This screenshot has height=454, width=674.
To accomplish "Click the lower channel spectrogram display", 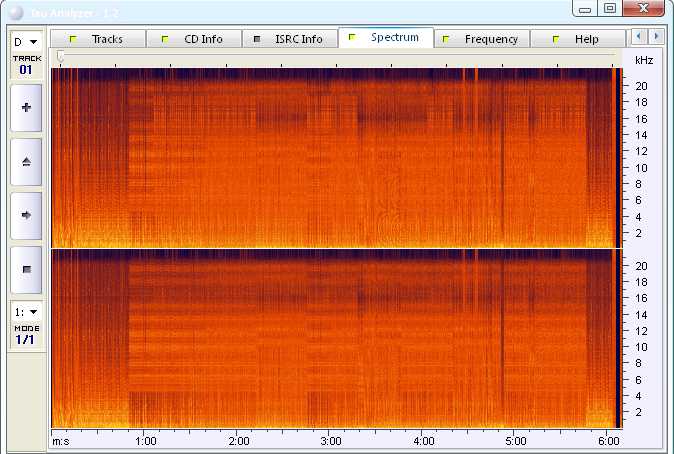I will (x=333, y=338).
